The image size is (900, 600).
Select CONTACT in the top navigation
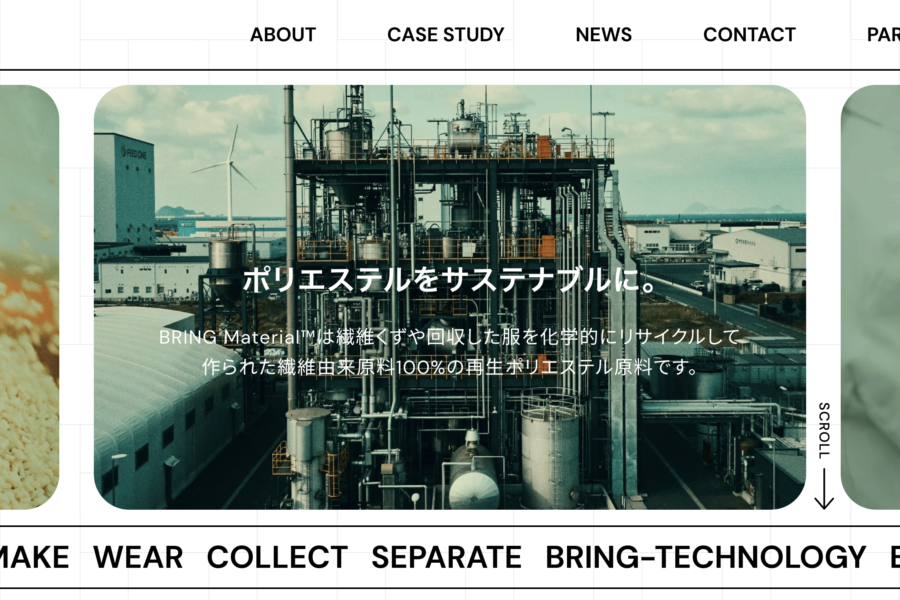tap(749, 35)
